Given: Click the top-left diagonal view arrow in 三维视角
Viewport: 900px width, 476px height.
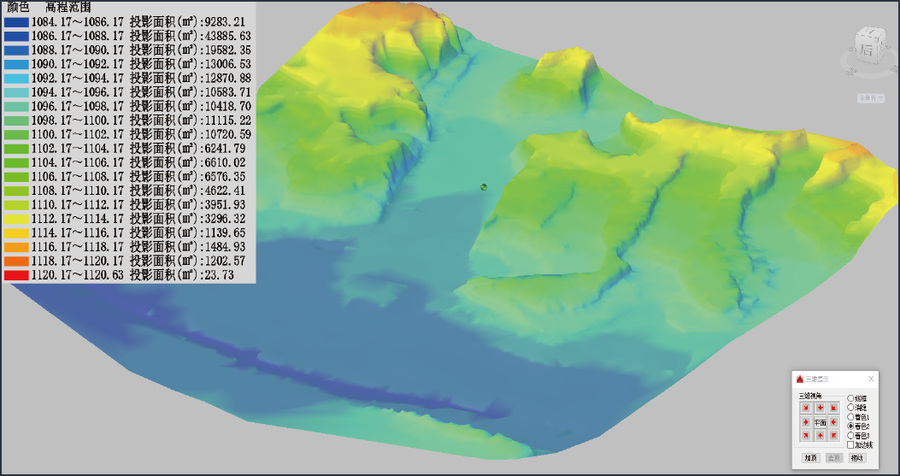Looking at the screenshot, I should (x=805, y=408).
